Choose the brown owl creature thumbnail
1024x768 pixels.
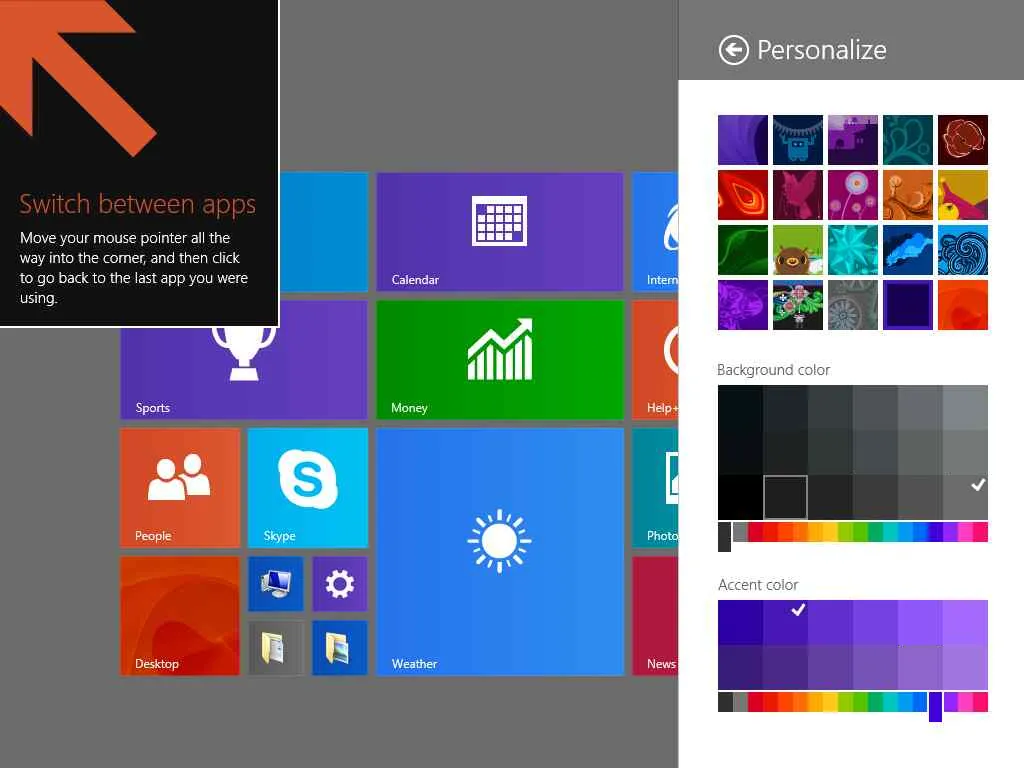point(797,250)
